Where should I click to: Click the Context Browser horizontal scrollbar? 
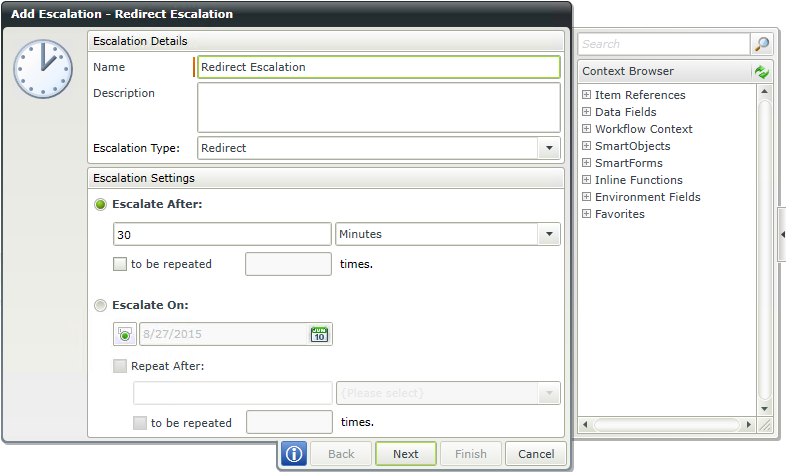[x=667, y=425]
